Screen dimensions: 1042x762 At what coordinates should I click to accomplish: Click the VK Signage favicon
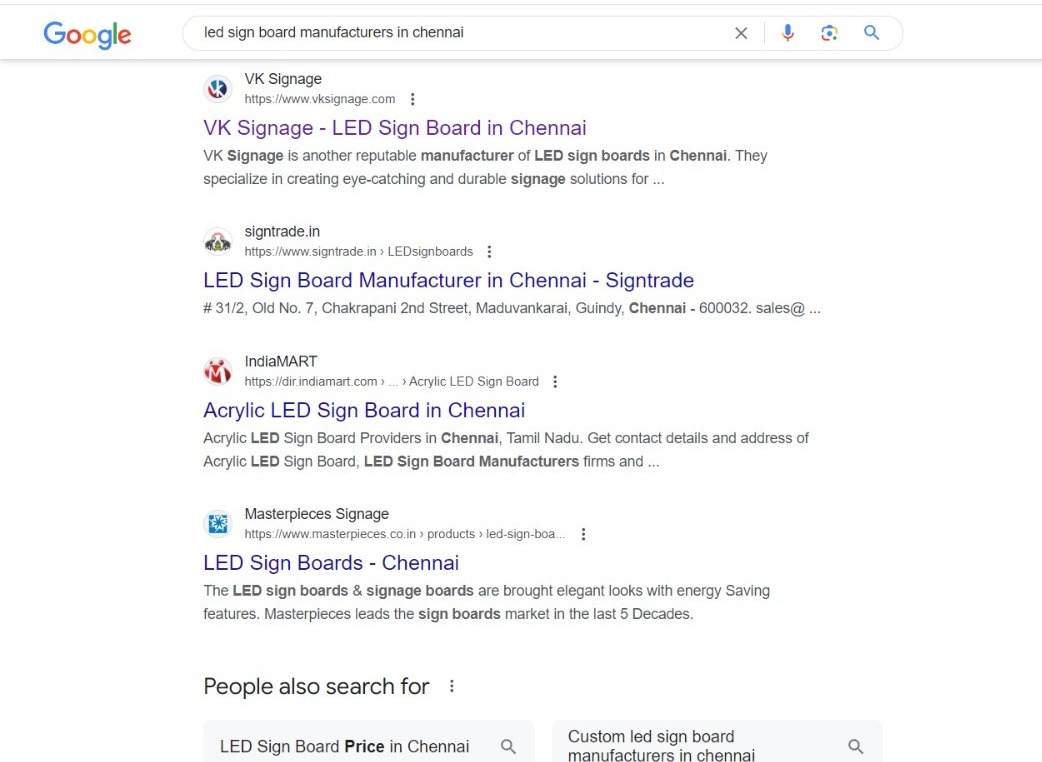pos(217,89)
